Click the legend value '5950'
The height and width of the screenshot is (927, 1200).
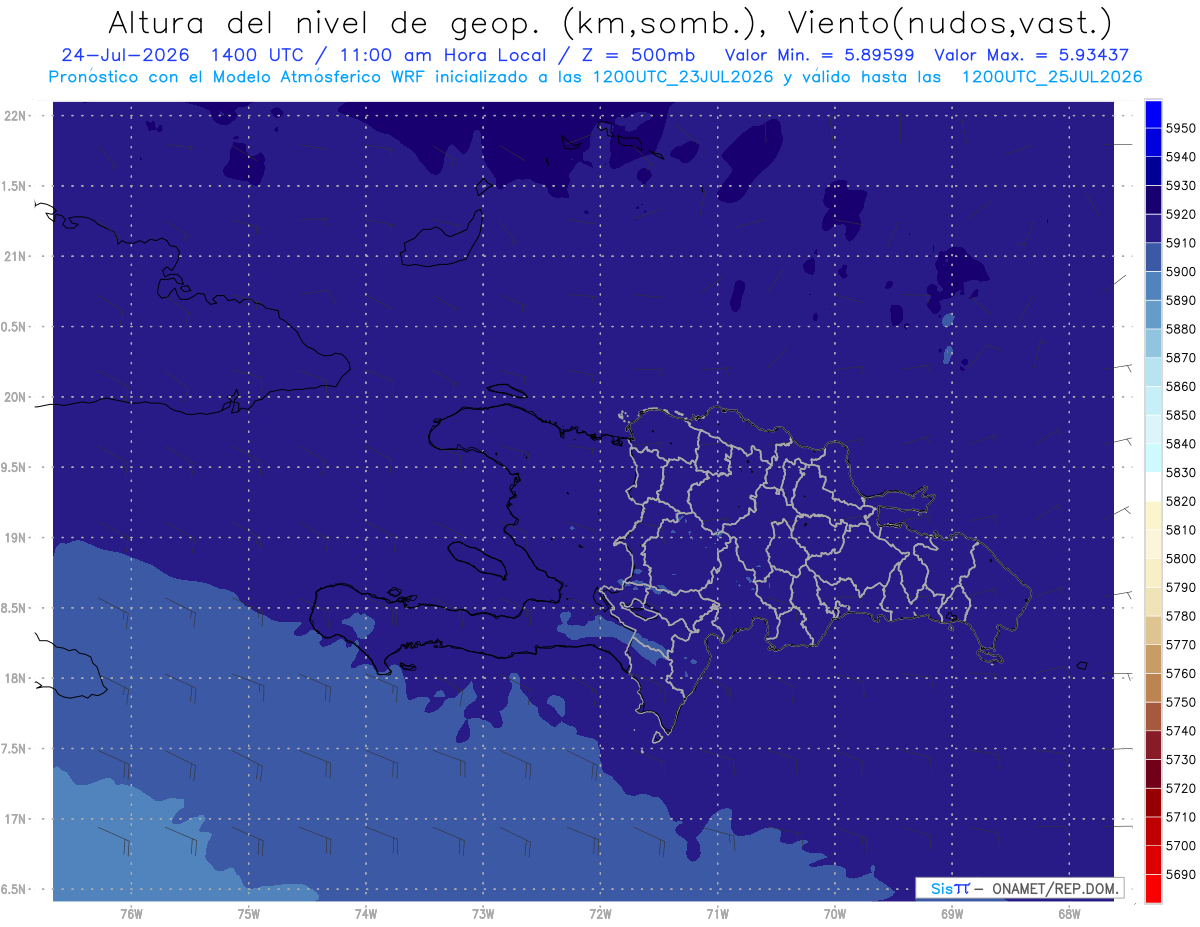click(x=1180, y=128)
